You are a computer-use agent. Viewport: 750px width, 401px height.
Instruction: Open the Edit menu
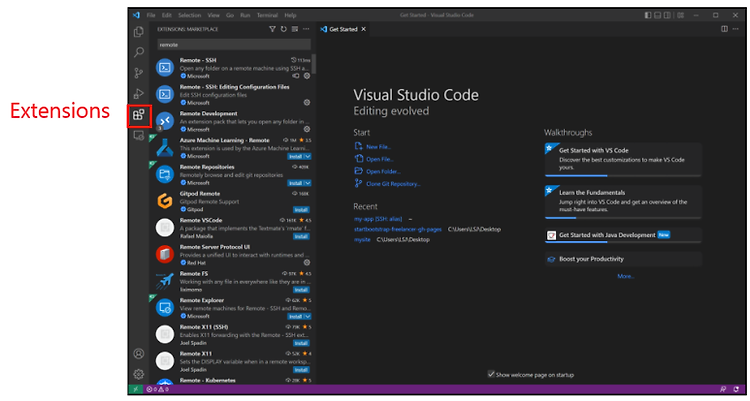point(166,15)
